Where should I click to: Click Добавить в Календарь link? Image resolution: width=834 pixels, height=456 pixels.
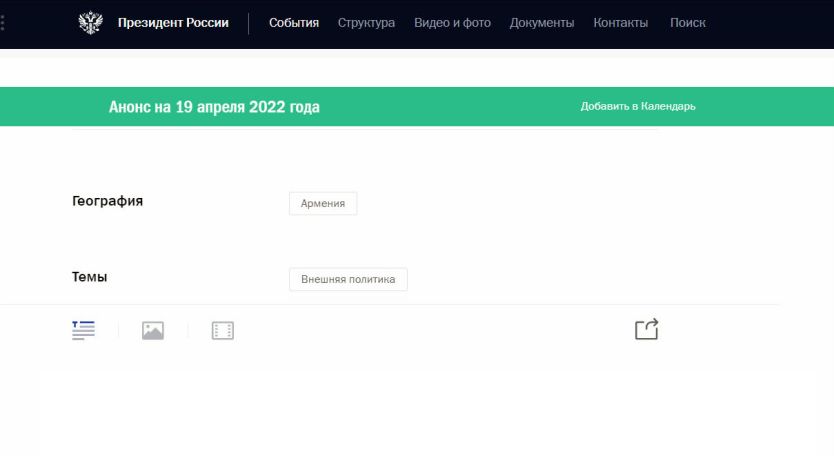coord(638,106)
